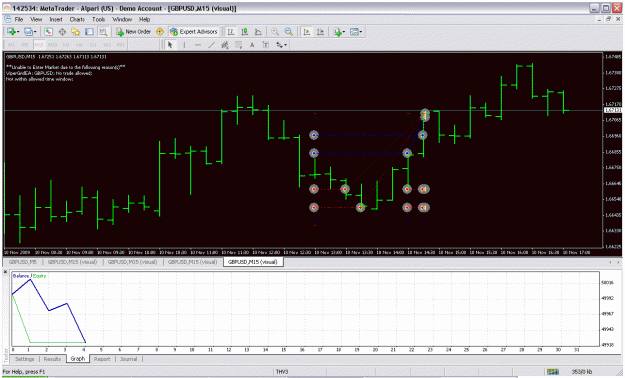This screenshot has height=378, width=625.
Task: Switch chart to M1 timeframe
Action: click(11, 45)
